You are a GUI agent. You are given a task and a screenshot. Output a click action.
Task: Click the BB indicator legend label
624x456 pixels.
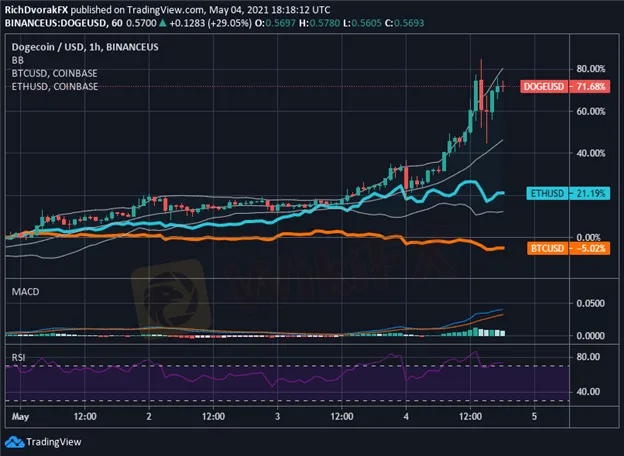(x=18, y=60)
